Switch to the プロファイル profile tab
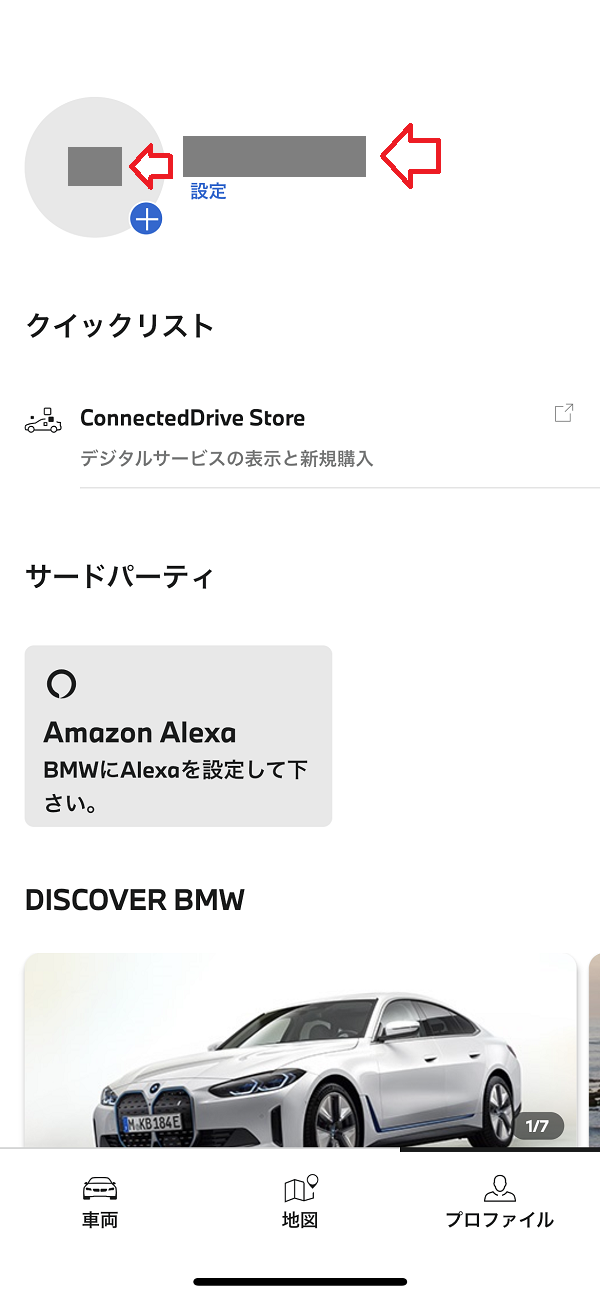 pos(499,1202)
